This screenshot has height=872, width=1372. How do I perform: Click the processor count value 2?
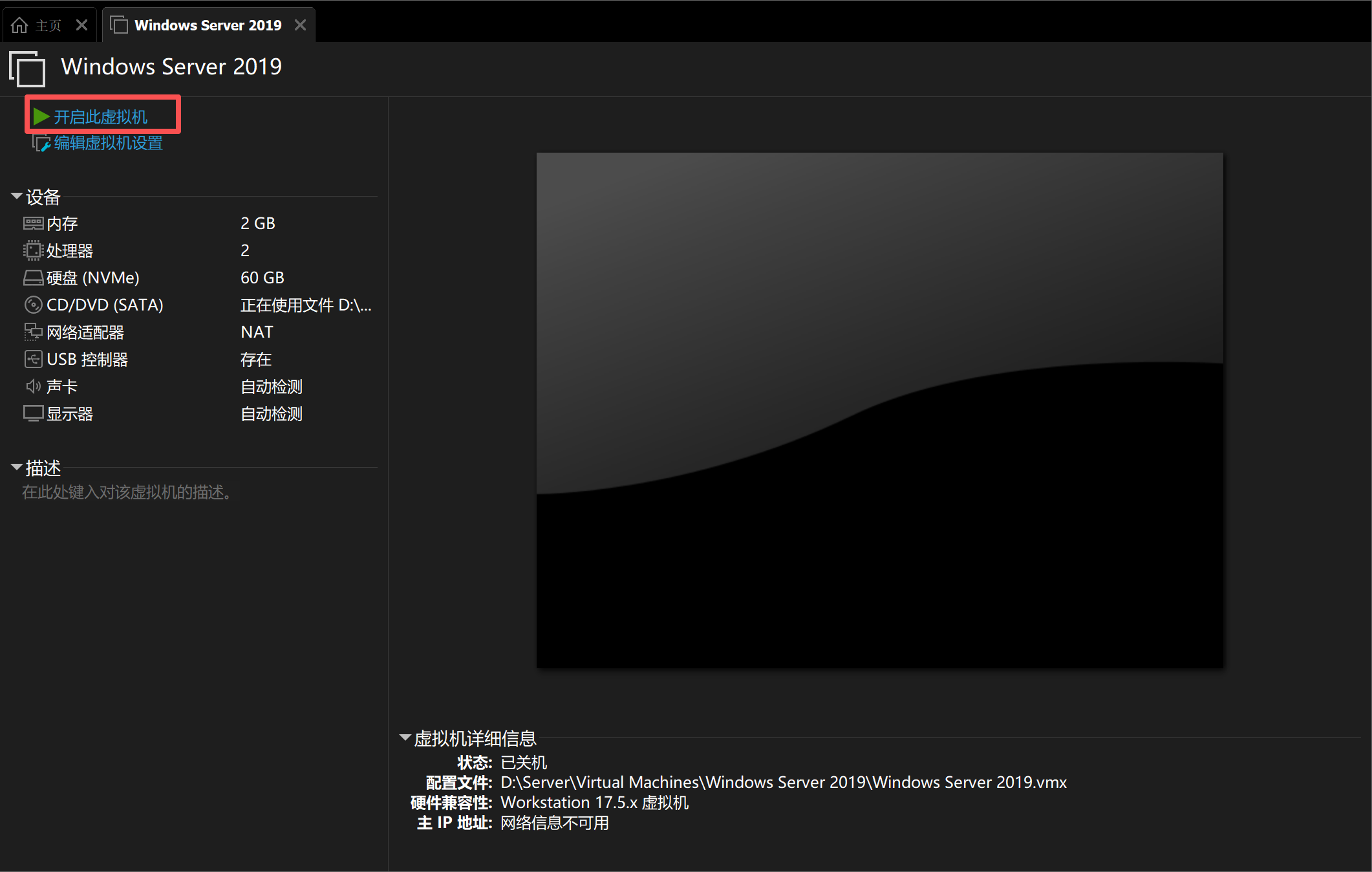click(x=245, y=251)
